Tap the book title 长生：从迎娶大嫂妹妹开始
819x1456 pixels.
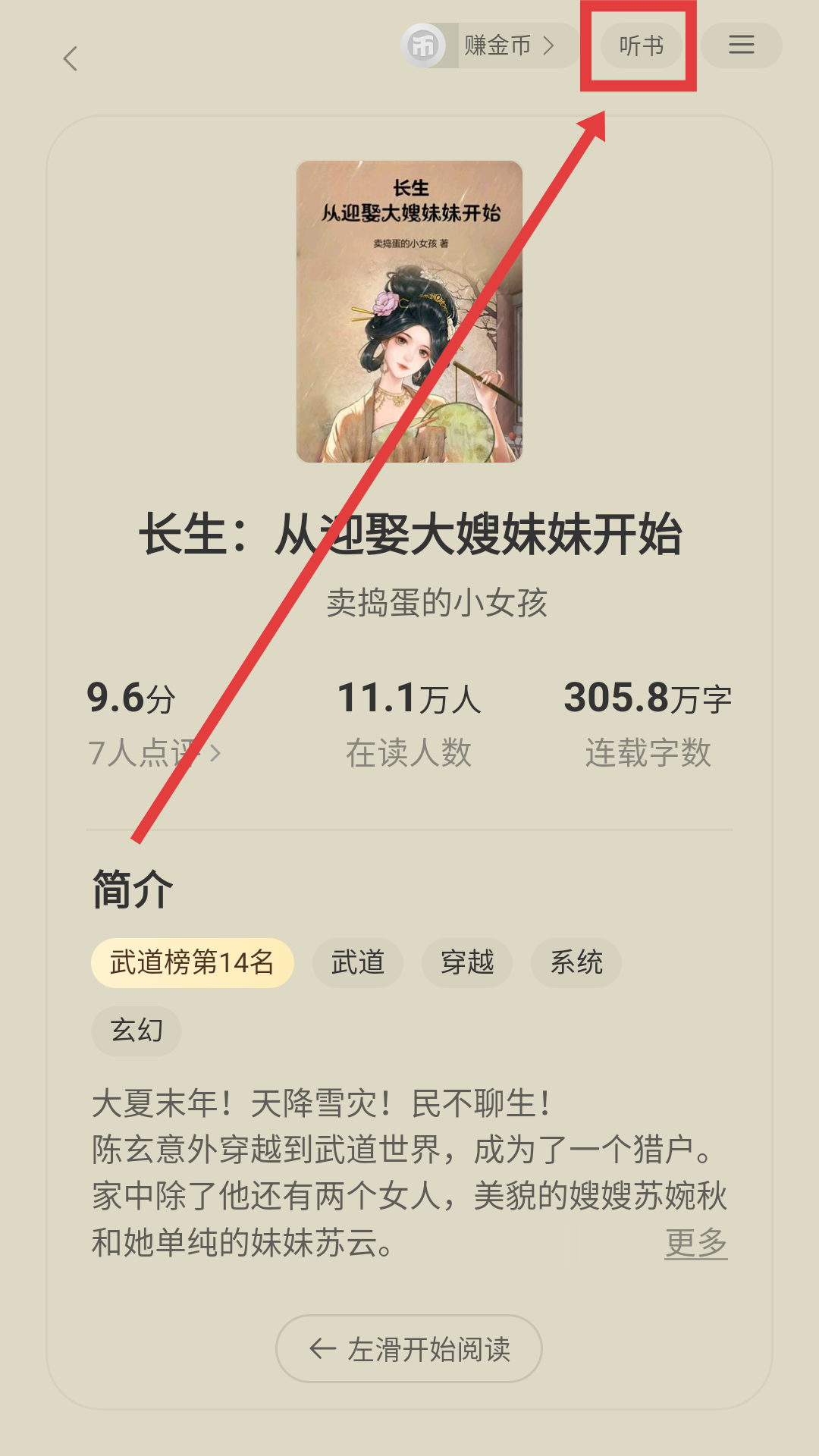(410, 534)
